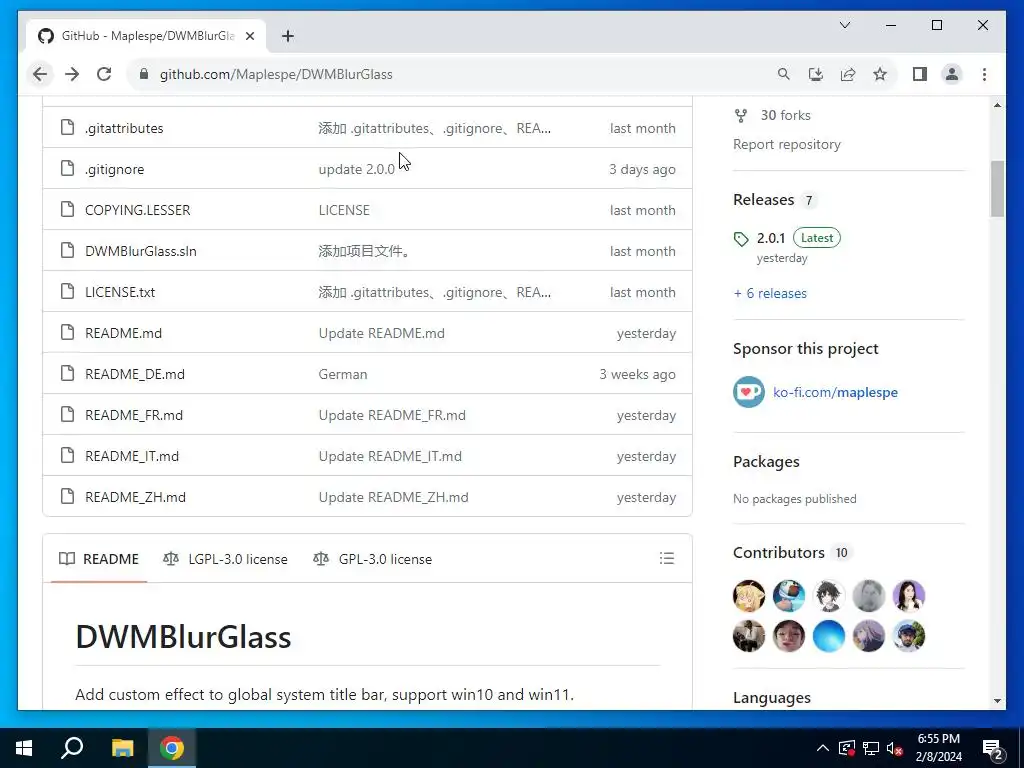Viewport: 1024px width, 768px height.
Task: Open the 'update 2.0.0' commit message
Action: pos(357,169)
